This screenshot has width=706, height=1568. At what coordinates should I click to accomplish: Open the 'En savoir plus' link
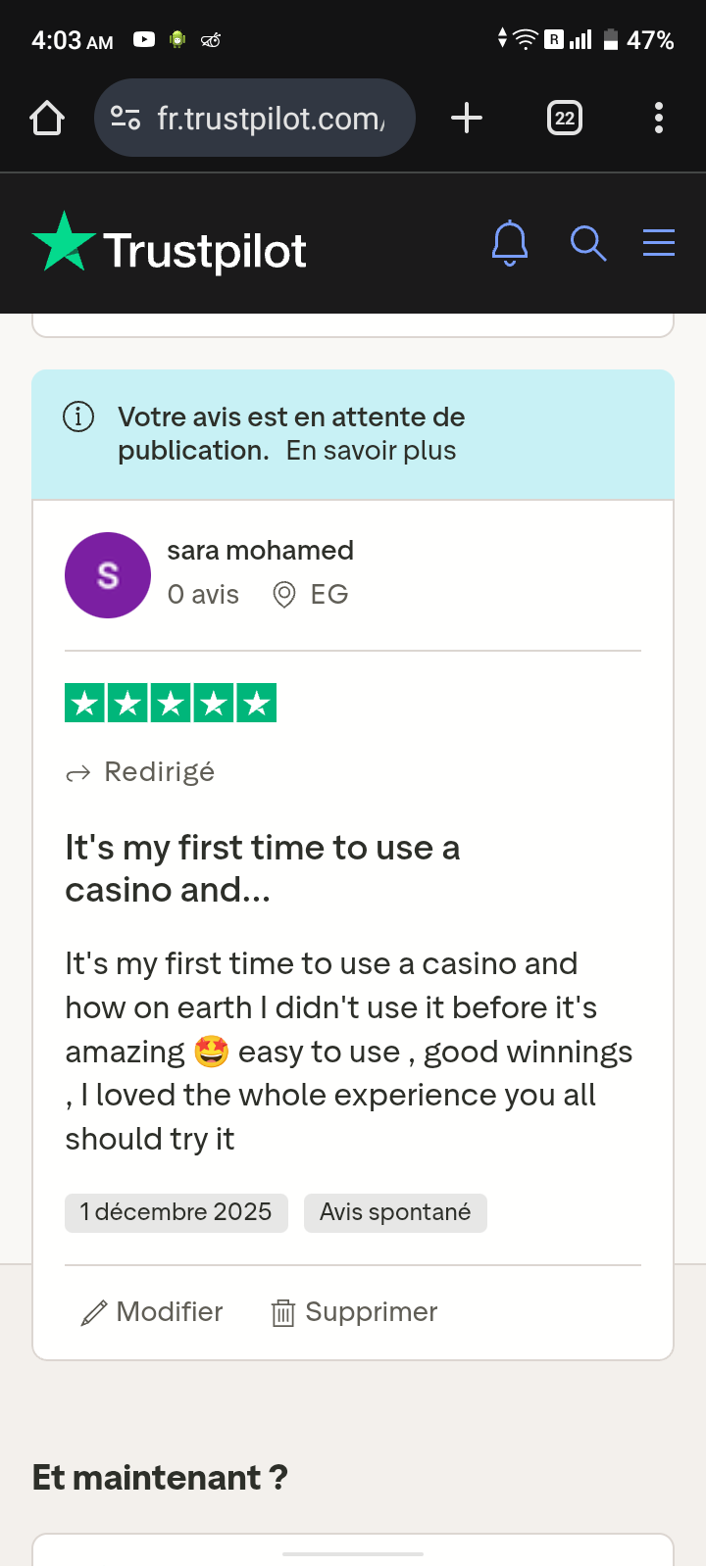(371, 451)
